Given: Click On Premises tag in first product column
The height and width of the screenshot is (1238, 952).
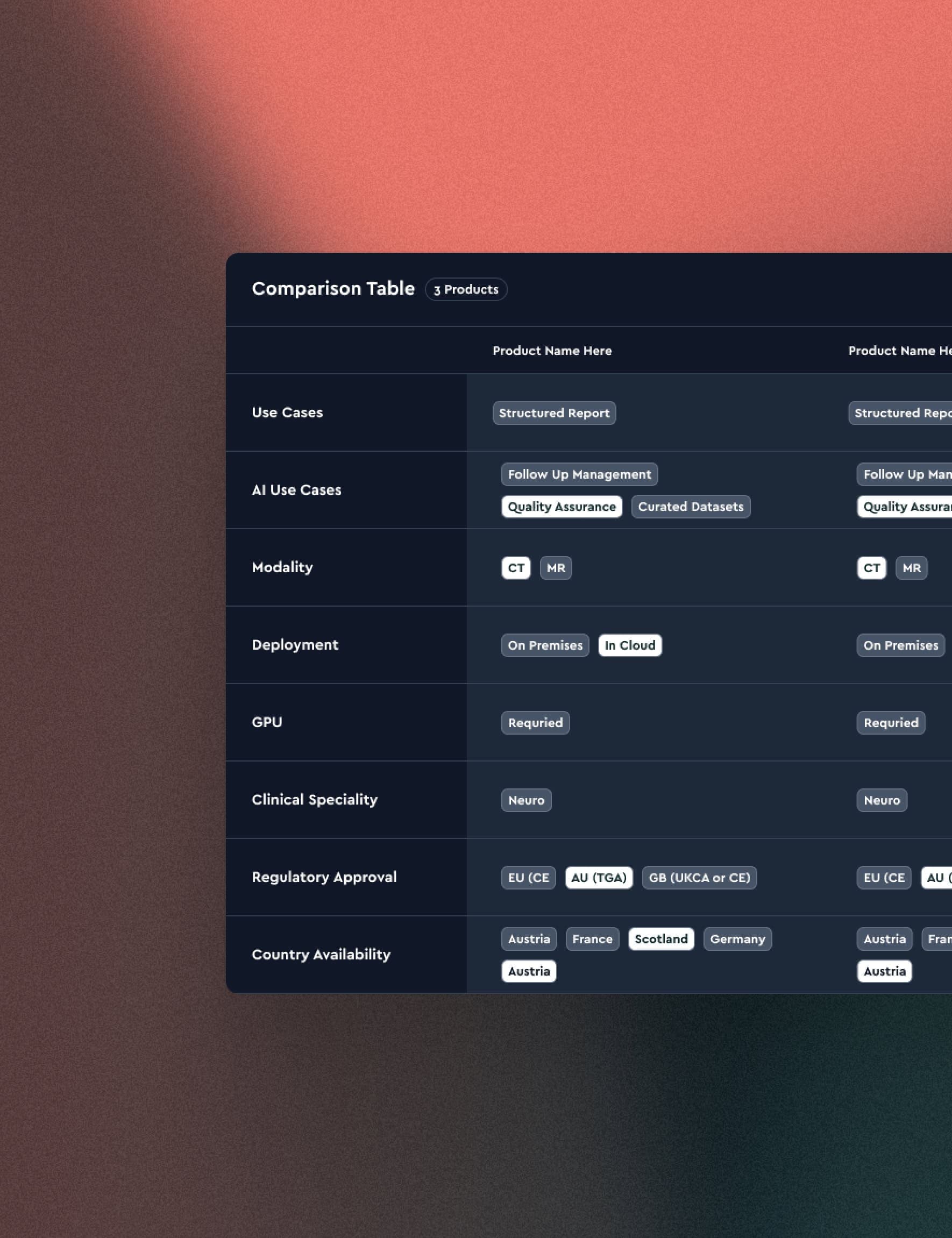Looking at the screenshot, I should [x=545, y=645].
